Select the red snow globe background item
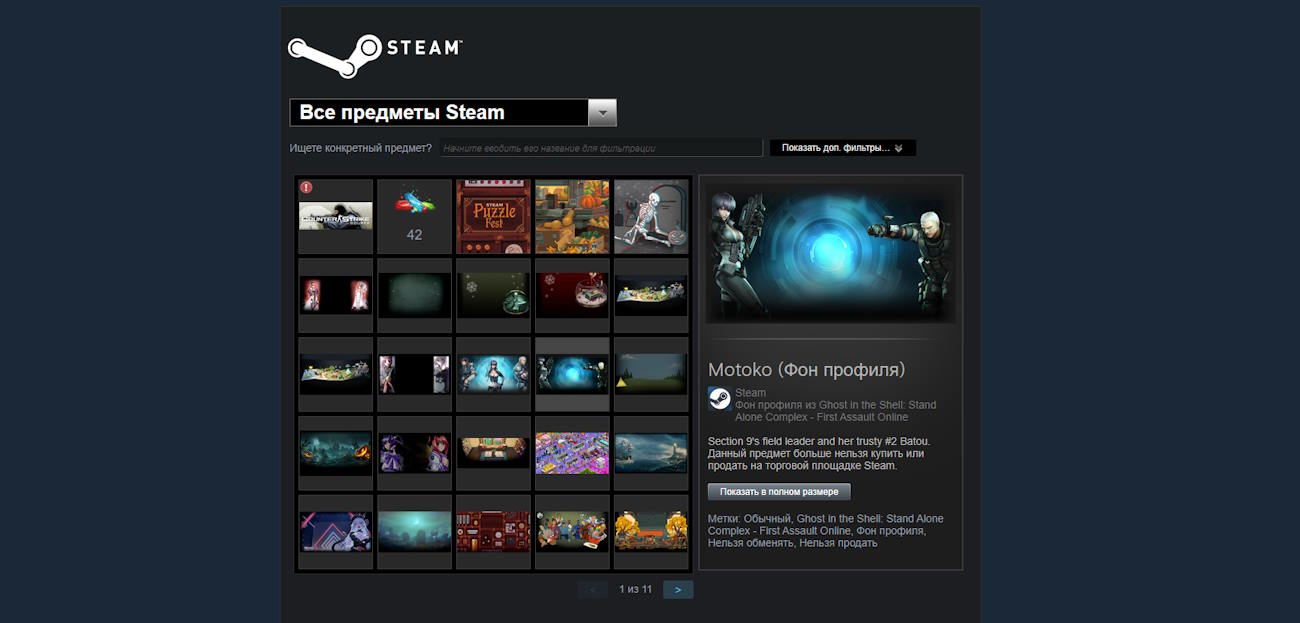The image size is (1300, 623). point(573,295)
